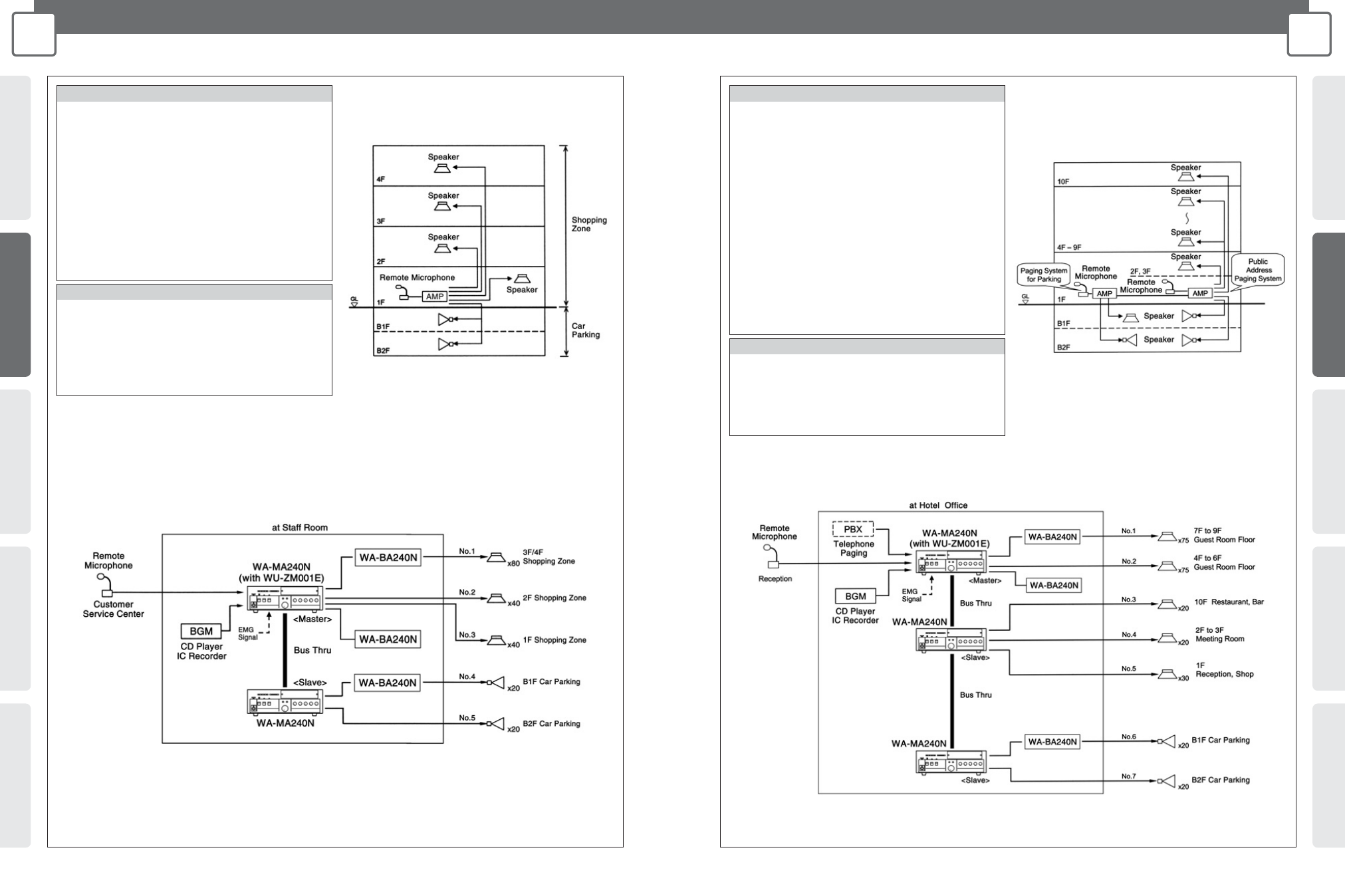Click the x75 speaker icon for 4F to 6F Guest Room Floor
The width and height of the screenshot is (1345, 896).
pyautogui.click(x=1167, y=566)
